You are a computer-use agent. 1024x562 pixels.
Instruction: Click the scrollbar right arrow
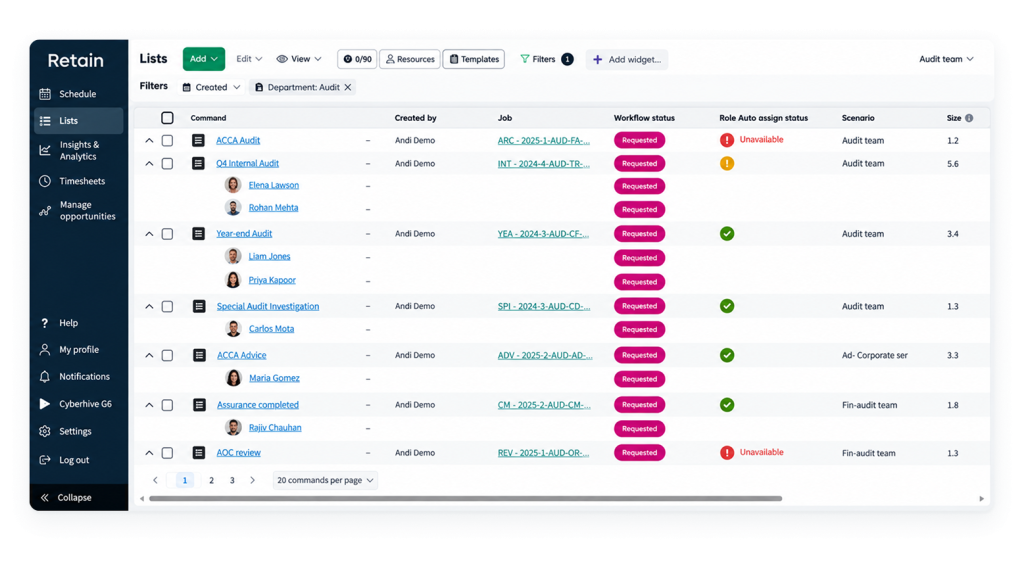(x=982, y=499)
